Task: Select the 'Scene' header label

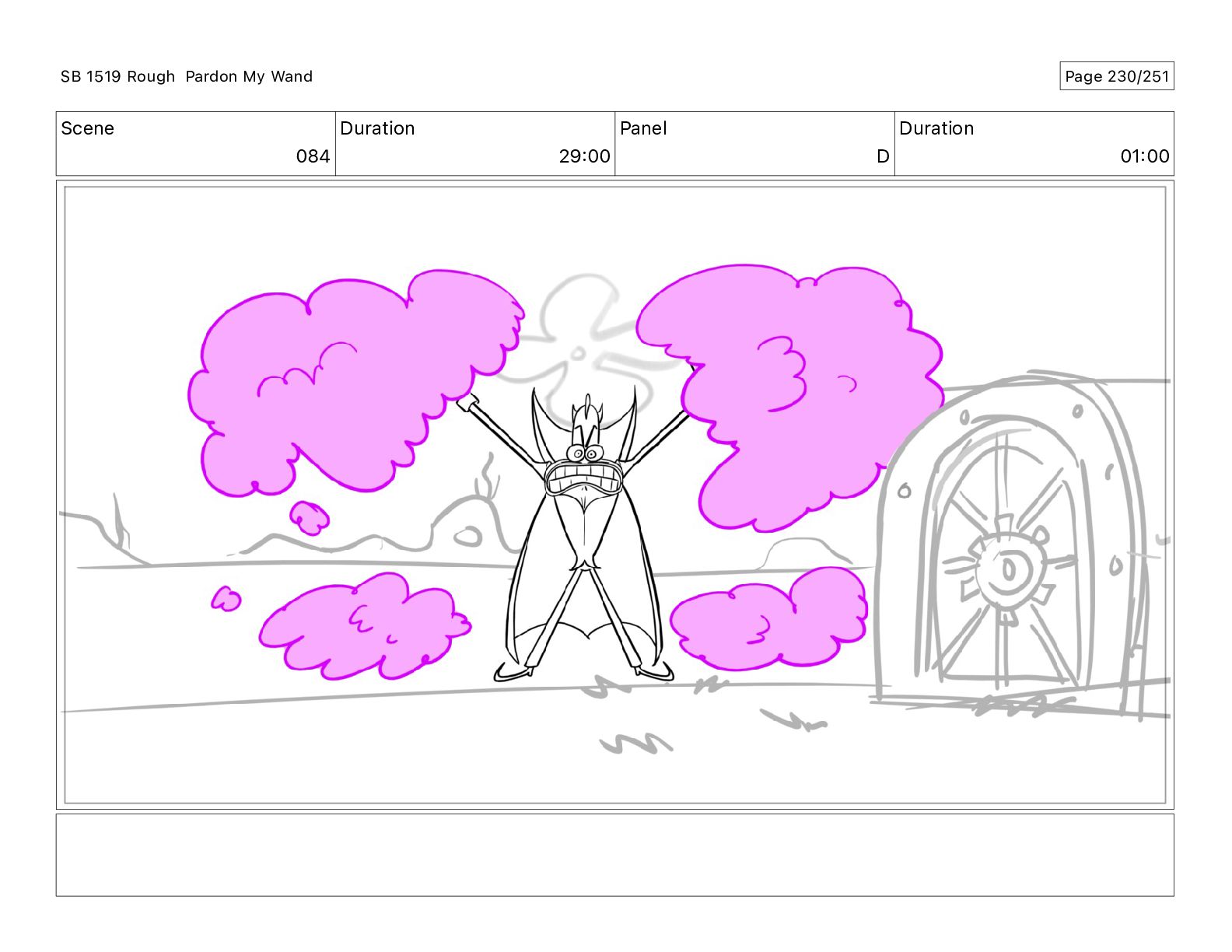Action: pos(87,128)
